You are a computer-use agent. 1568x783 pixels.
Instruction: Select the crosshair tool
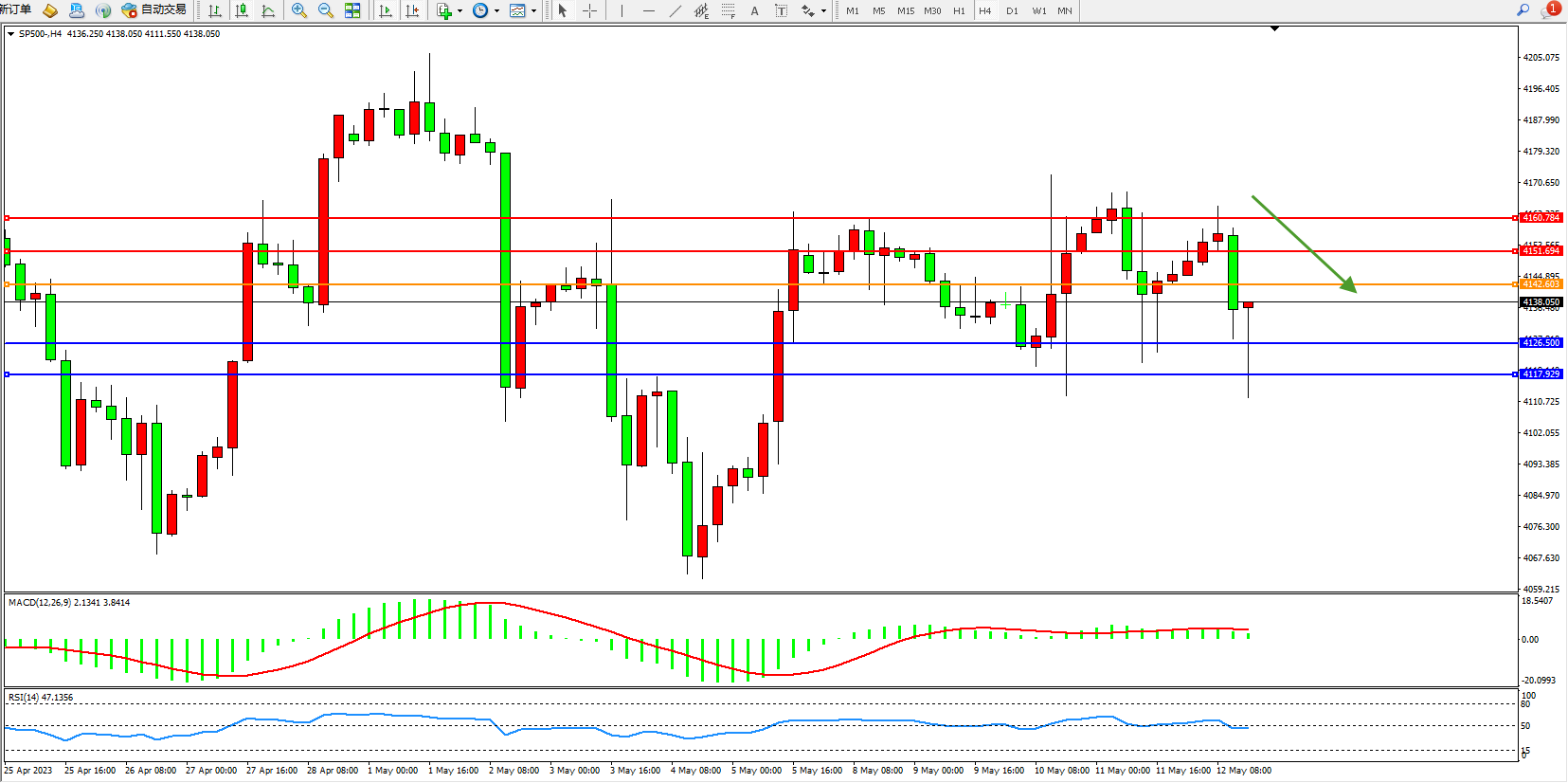coord(589,10)
